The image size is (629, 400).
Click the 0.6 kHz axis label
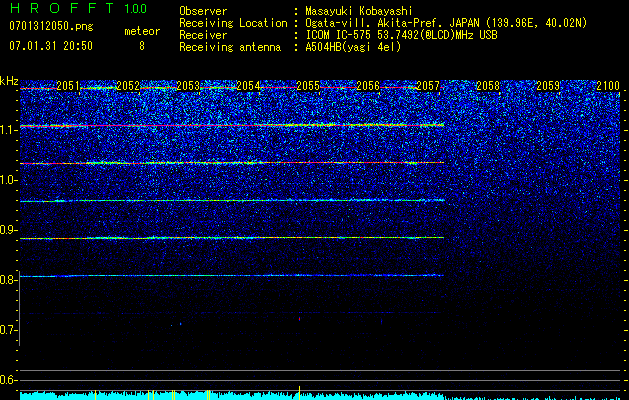pyautogui.click(x=9, y=380)
